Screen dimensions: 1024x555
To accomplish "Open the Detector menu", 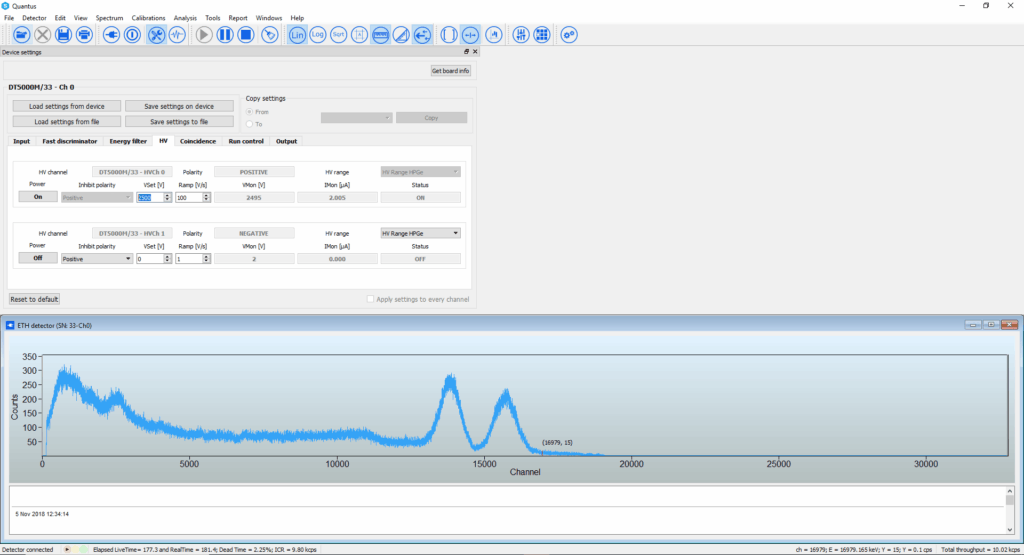I will [34, 18].
